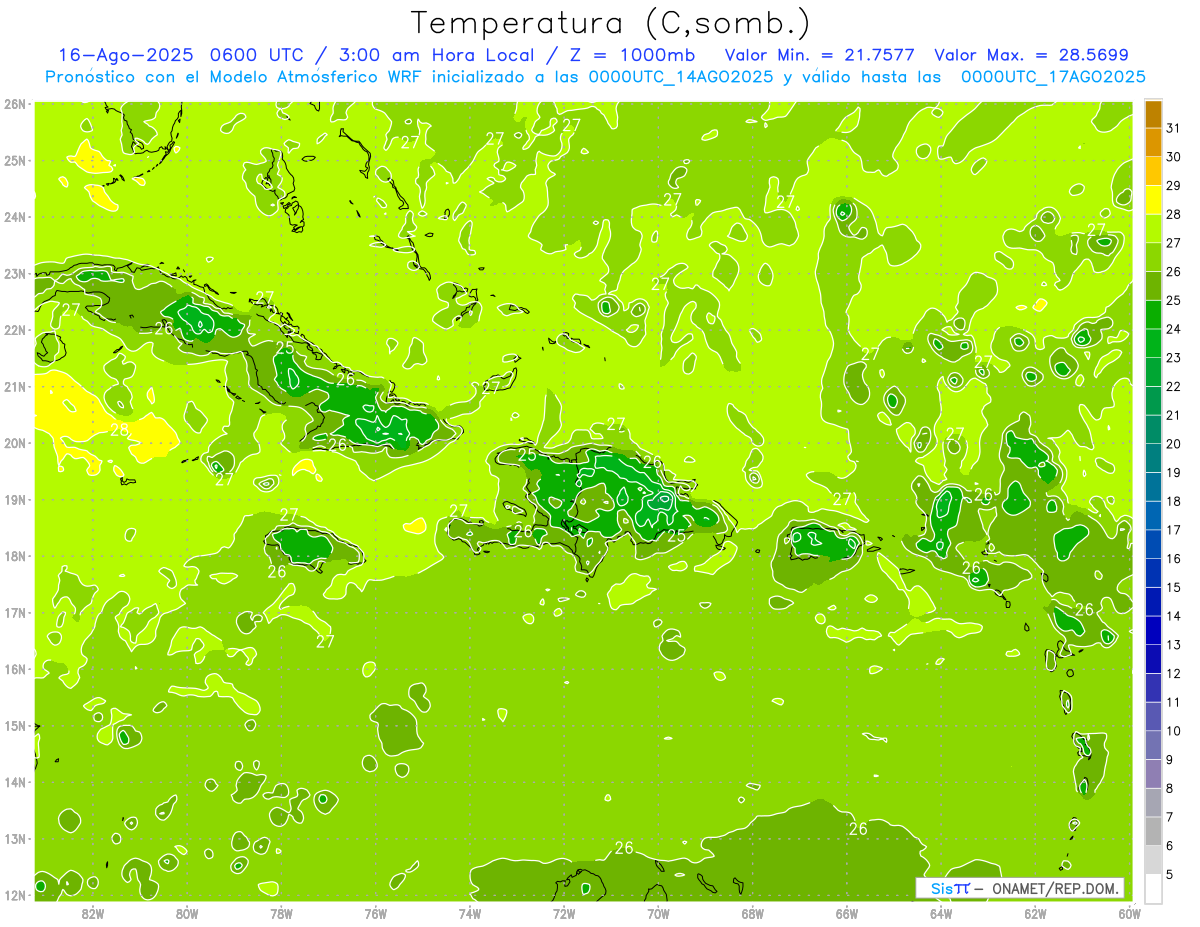Pick the teal swatch between 19 and 20
The image size is (1200, 927).
pos(1153,458)
